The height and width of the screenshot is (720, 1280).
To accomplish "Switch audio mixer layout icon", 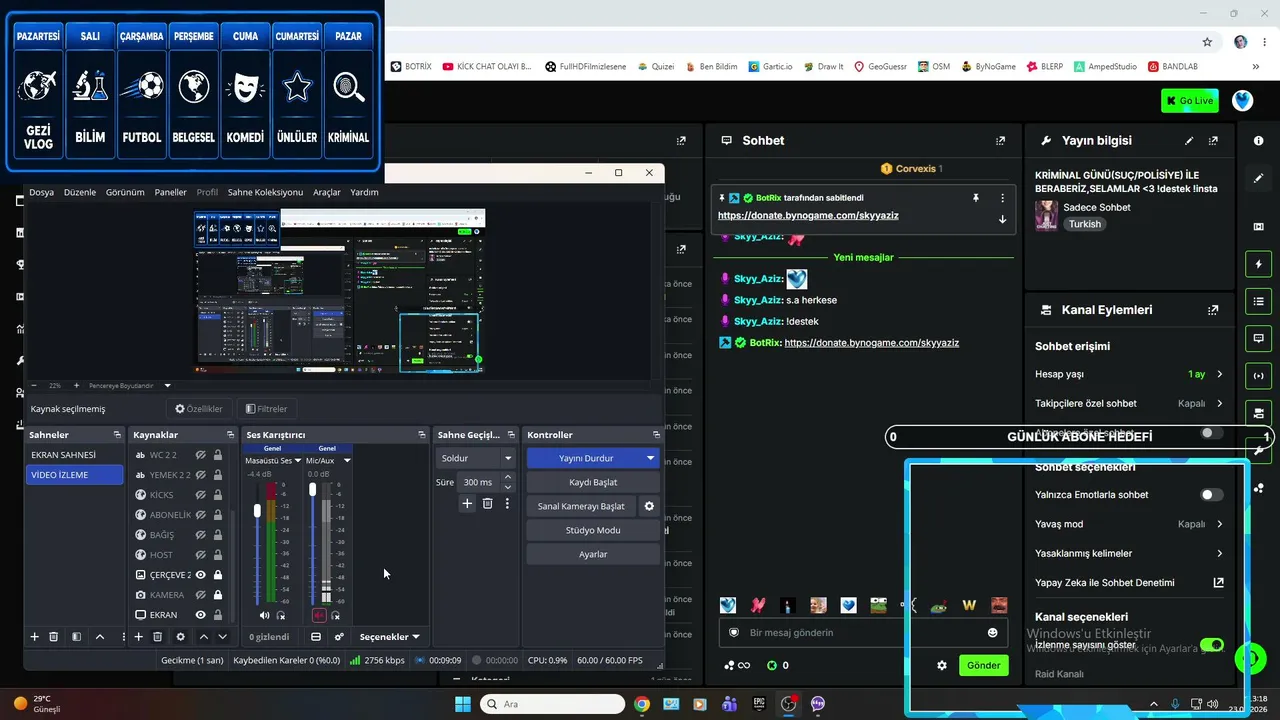I will pos(316,637).
